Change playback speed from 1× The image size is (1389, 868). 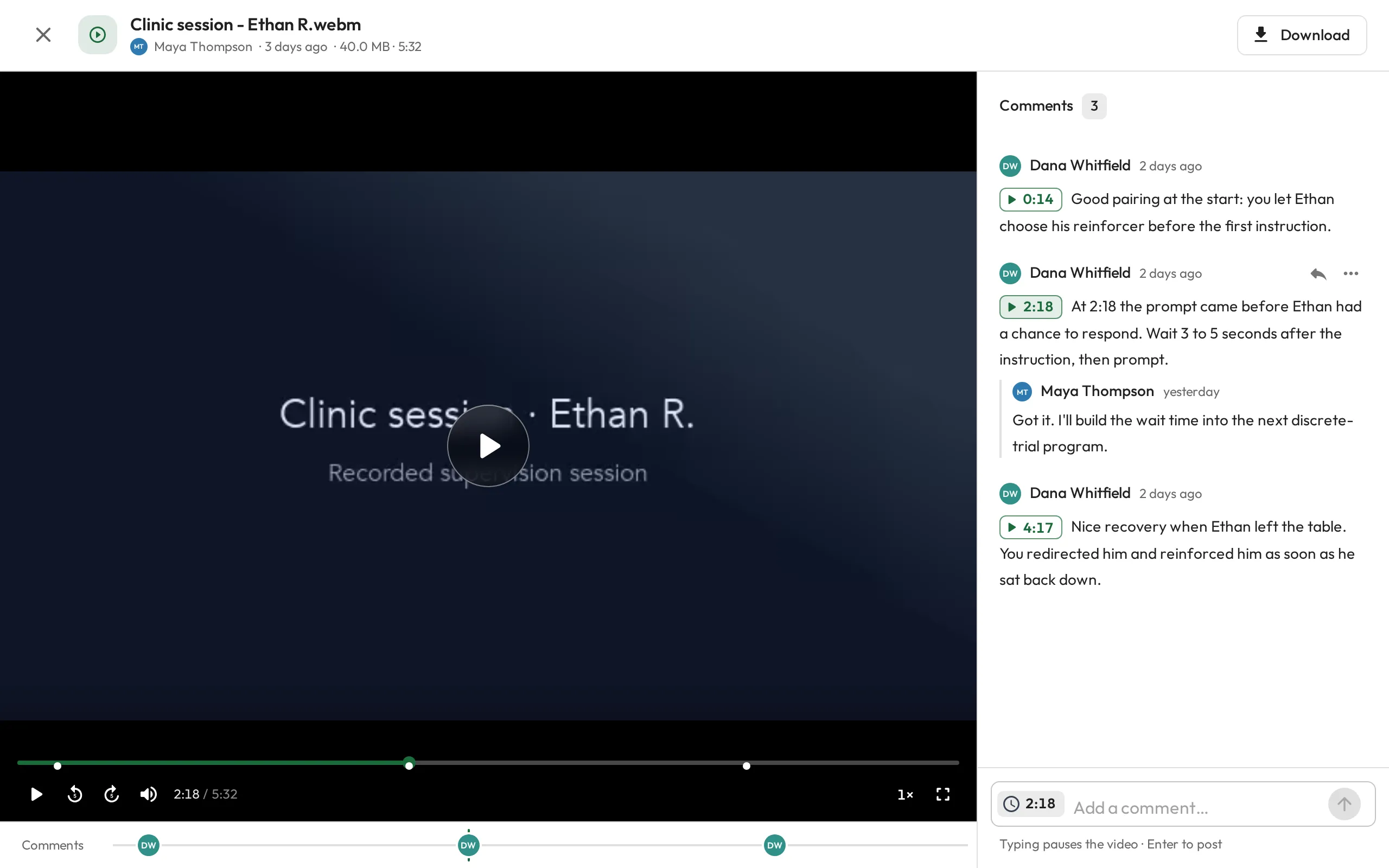coord(905,795)
